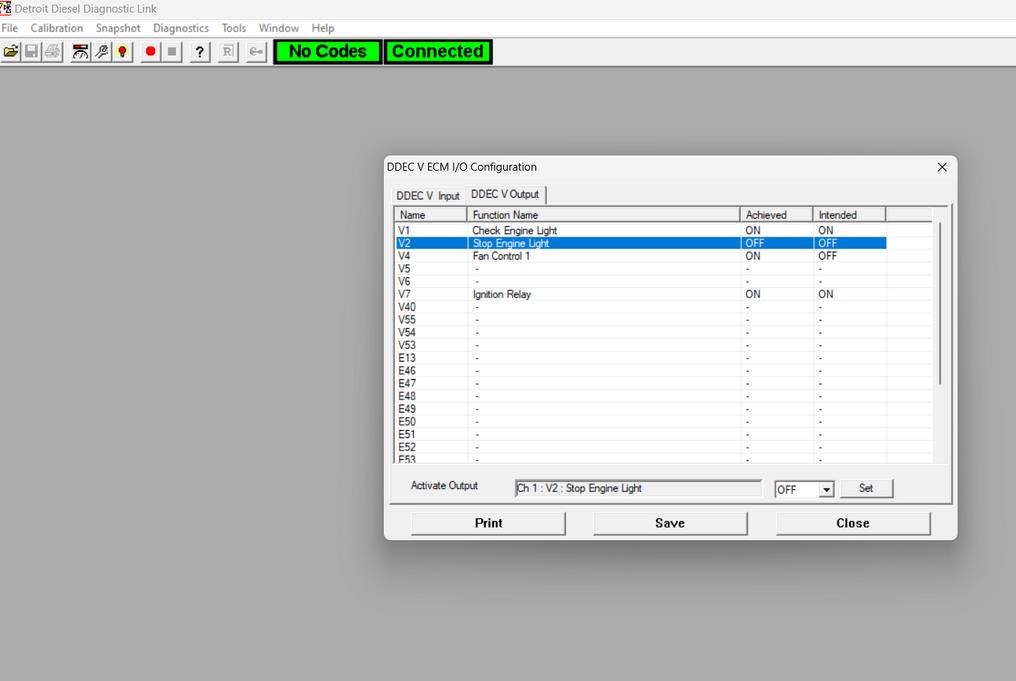Viewport: 1016px width, 681px height.
Task: Open the Activate Output OFF dropdown
Action: tap(826, 490)
